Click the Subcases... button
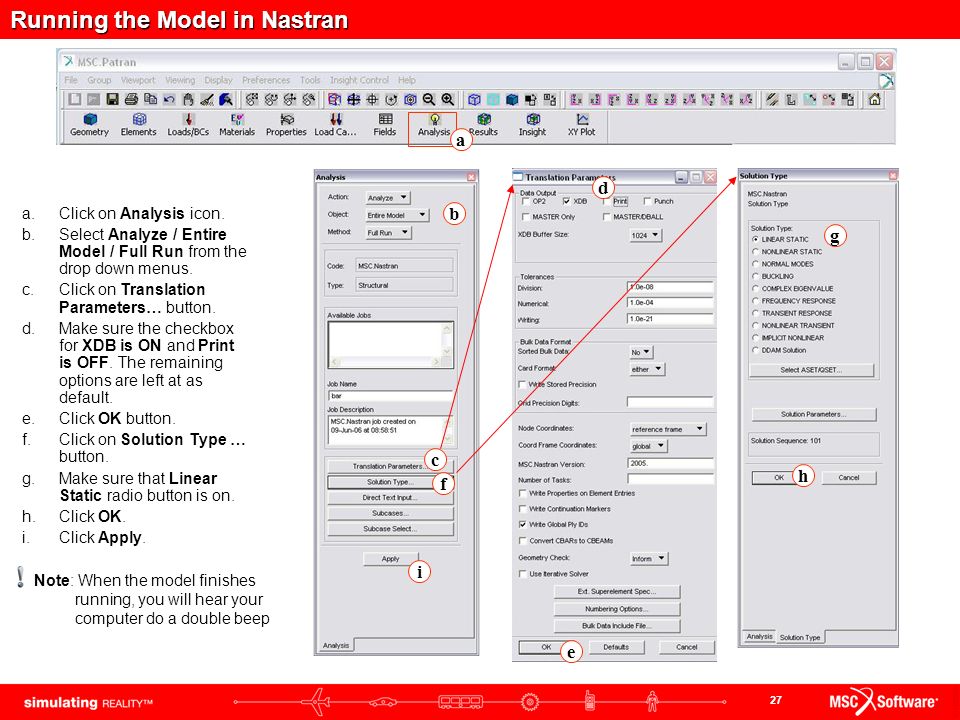The width and height of the screenshot is (960, 720). 390,514
